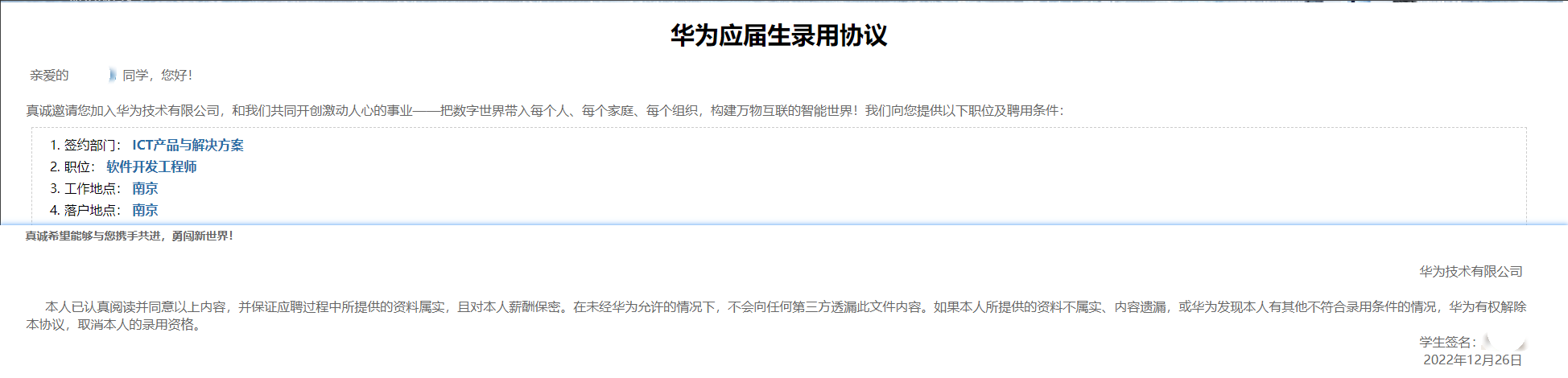Viewport: 1568px width, 378px height.
Task: Click the salutation word 亲爱的
Action: click(x=49, y=75)
